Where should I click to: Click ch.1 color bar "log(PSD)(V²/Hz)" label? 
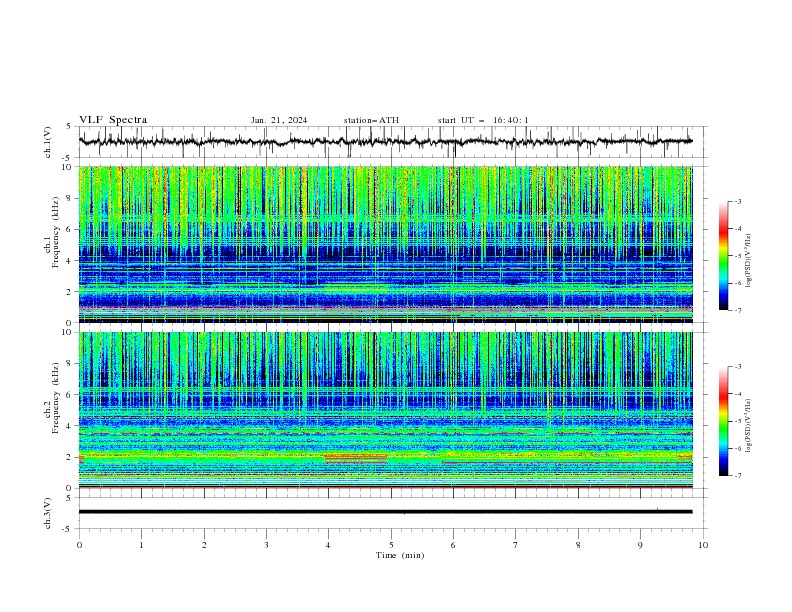click(749, 261)
